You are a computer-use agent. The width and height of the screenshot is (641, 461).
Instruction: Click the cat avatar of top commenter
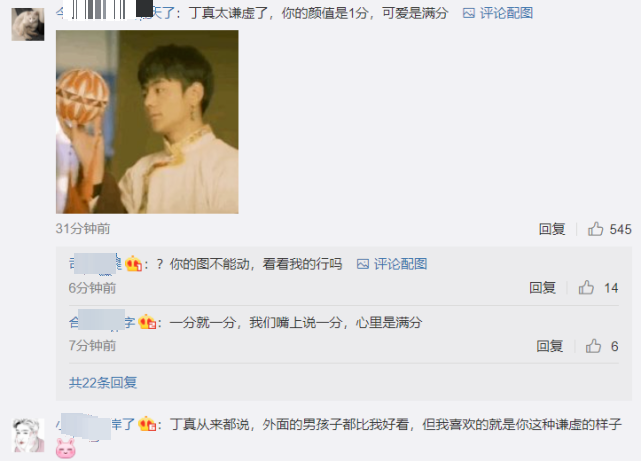pyautogui.click(x=28, y=25)
